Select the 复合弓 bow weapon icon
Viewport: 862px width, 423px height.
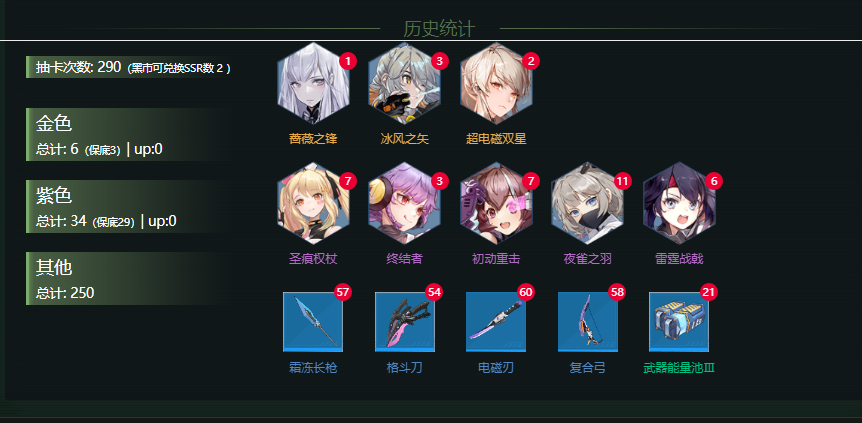tap(588, 322)
